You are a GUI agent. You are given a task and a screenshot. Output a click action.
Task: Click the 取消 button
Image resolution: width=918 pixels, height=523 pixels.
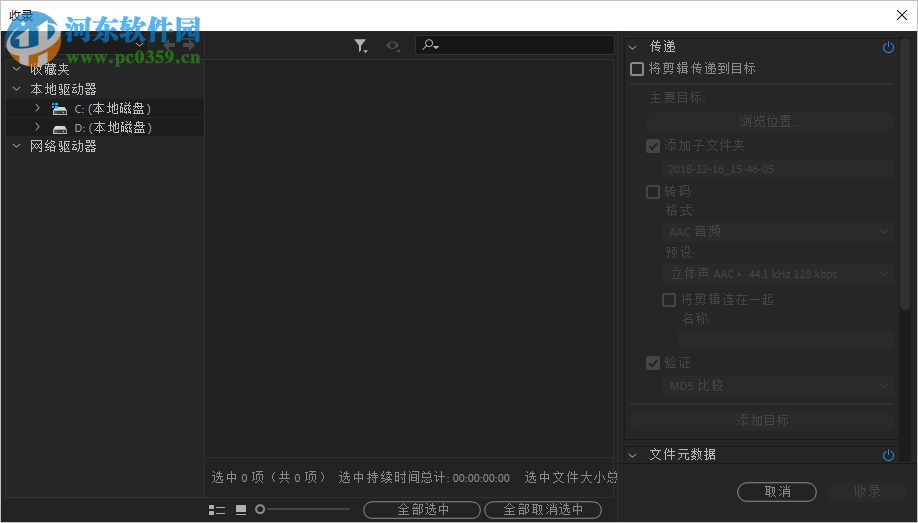(x=777, y=492)
